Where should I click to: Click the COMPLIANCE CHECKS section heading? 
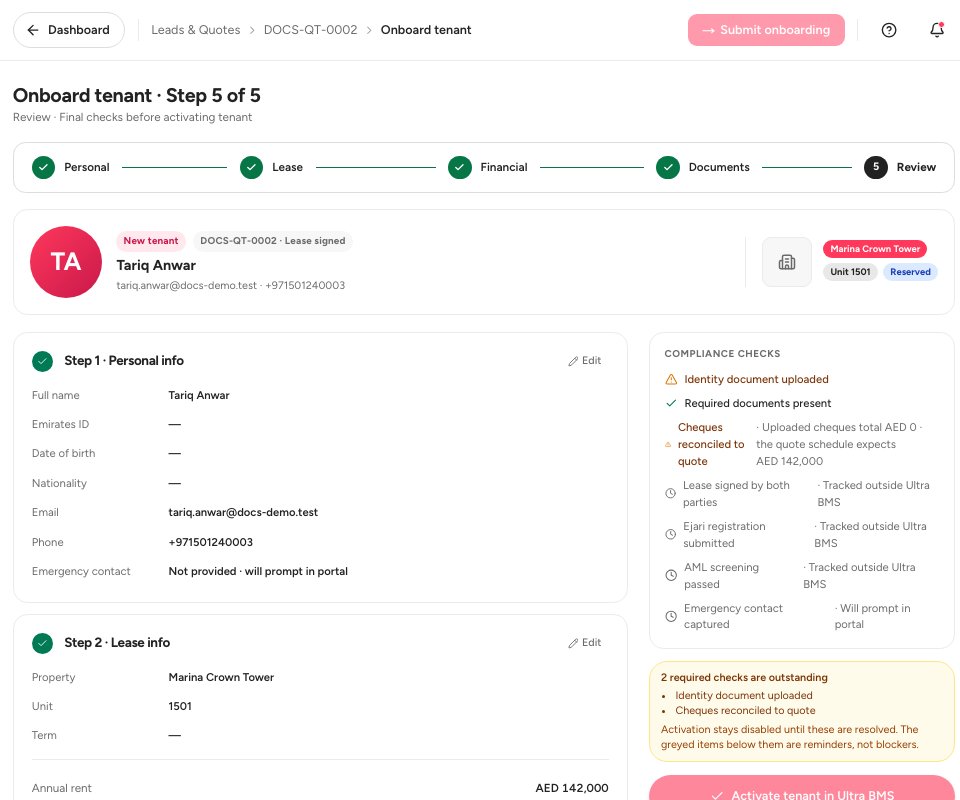pos(722,354)
